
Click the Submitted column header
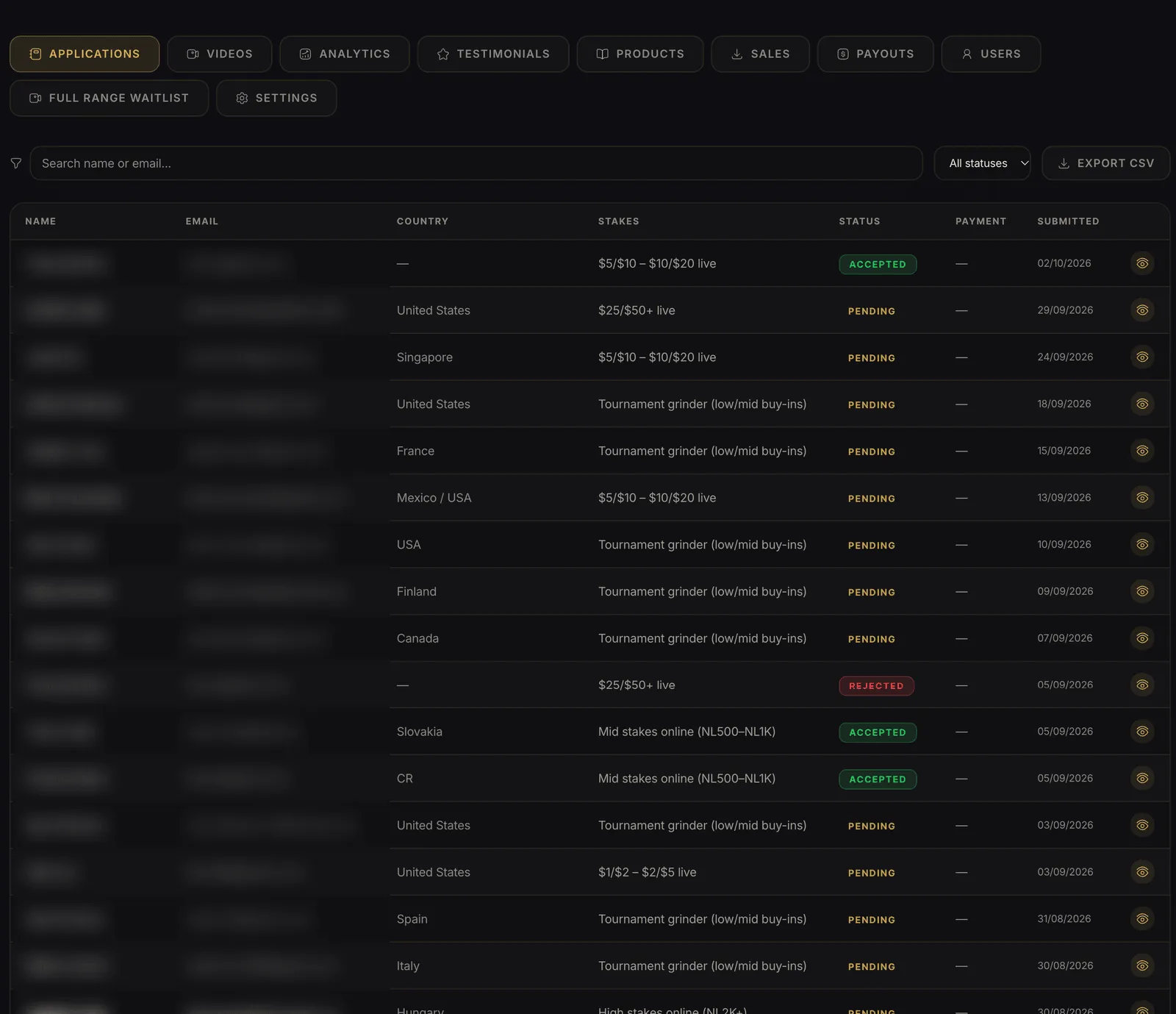coord(1069,221)
